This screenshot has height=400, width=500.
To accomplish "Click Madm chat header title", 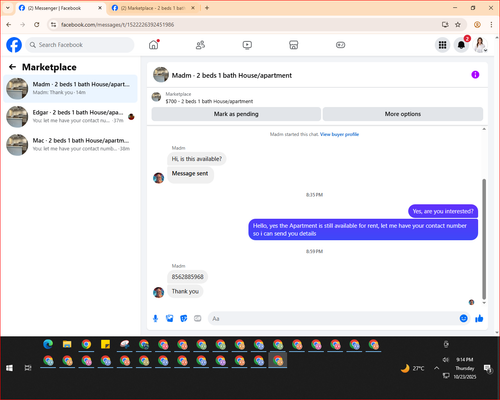I will pyautogui.click(x=232, y=75).
